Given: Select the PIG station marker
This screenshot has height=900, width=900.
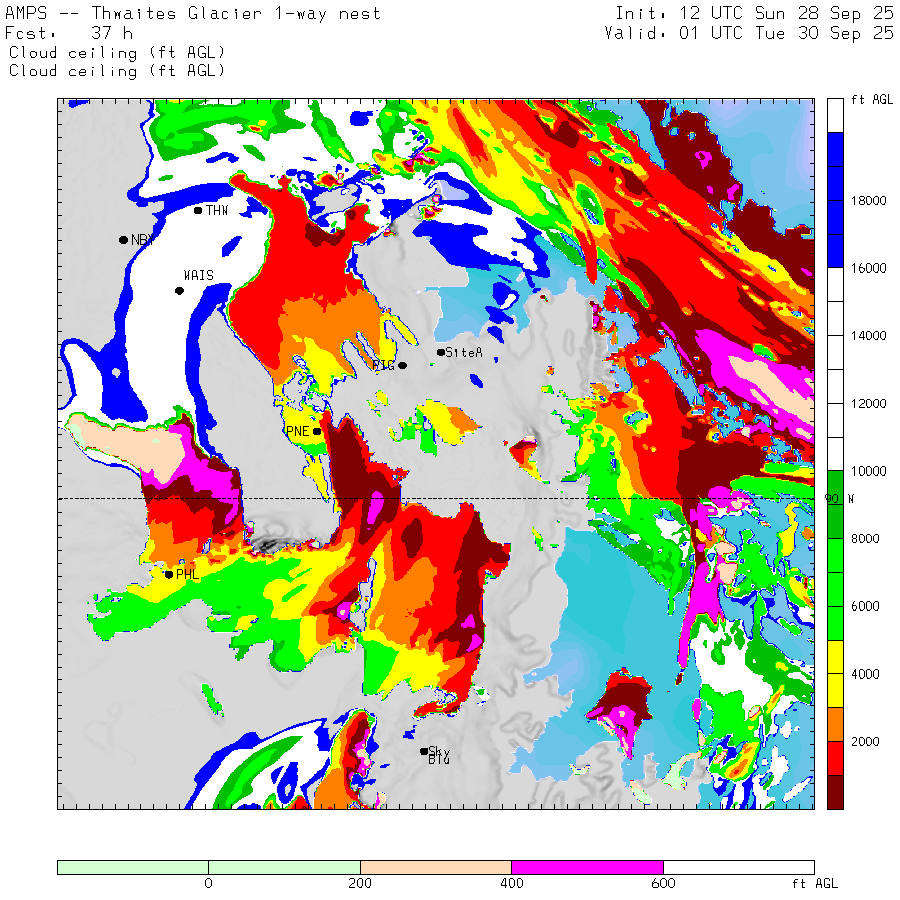Looking at the screenshot, I should click(x=402, y=365).
